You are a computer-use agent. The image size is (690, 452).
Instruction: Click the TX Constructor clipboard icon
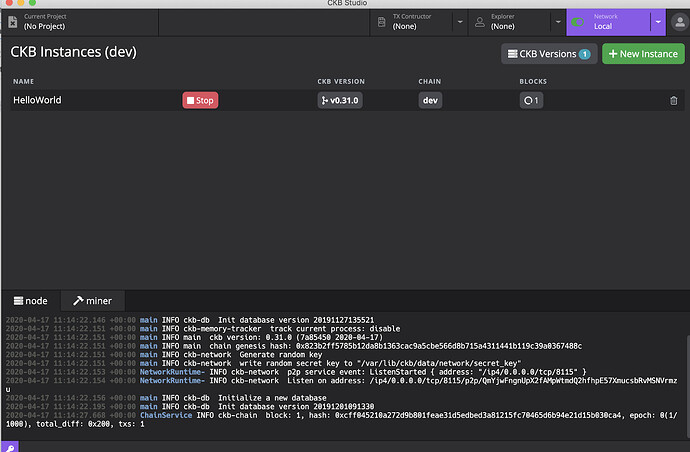pos(382,22)
